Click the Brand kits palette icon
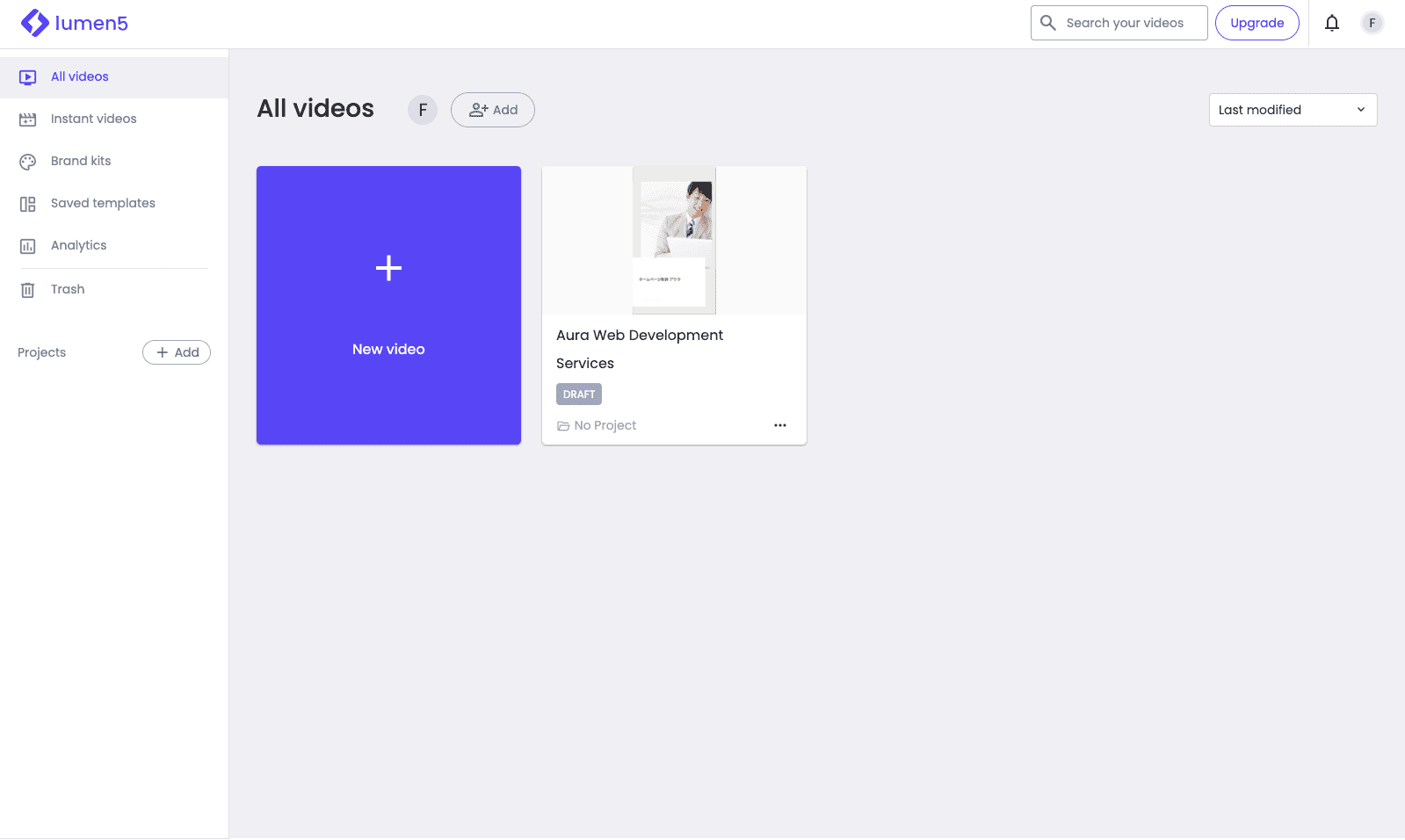1405x840 pixels. click(x=28, y=162)
